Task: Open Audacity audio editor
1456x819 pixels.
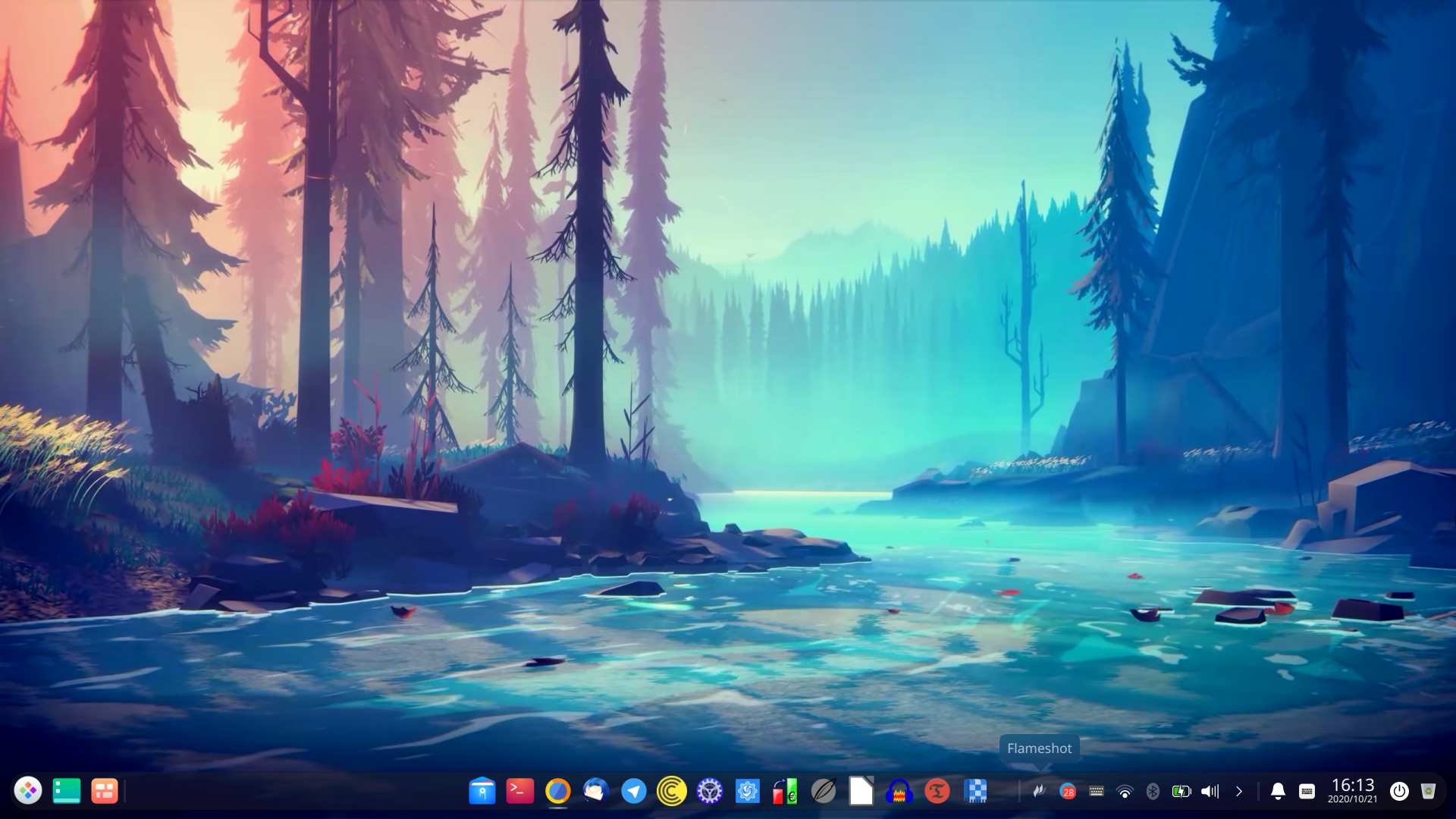Action: (x=899, y=791)
